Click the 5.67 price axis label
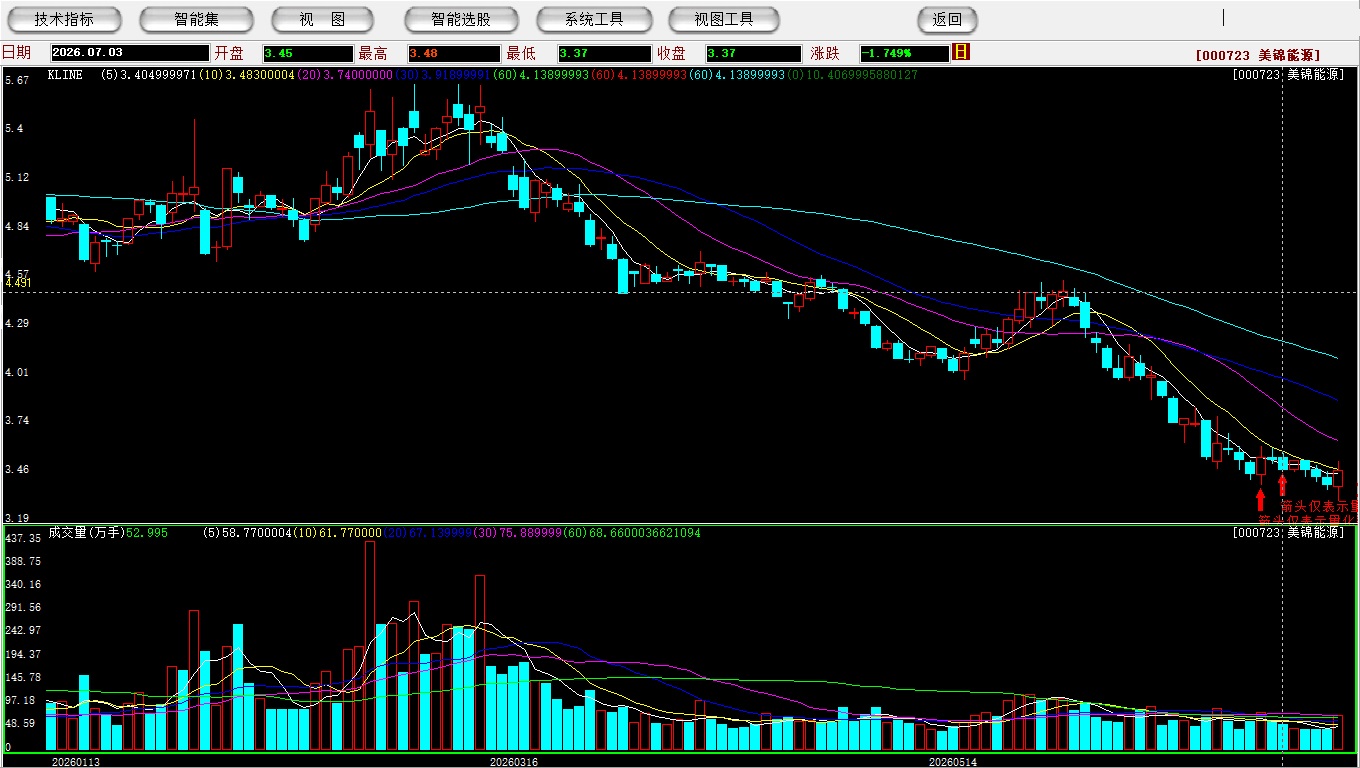Image resolution: width=1360 pixels, height=768 pixels. [x=16, y=80]
